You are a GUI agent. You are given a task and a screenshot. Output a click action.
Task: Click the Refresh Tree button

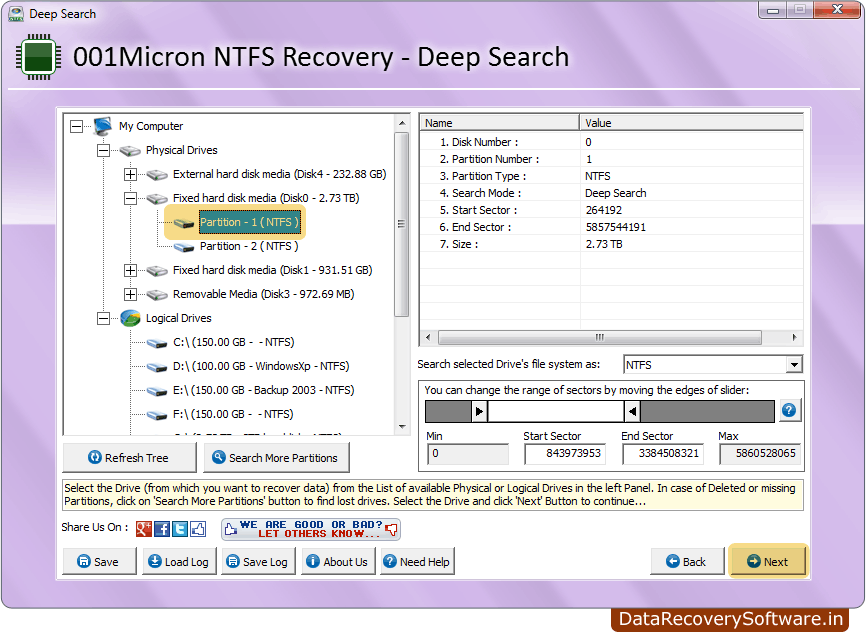click(129, 458)
